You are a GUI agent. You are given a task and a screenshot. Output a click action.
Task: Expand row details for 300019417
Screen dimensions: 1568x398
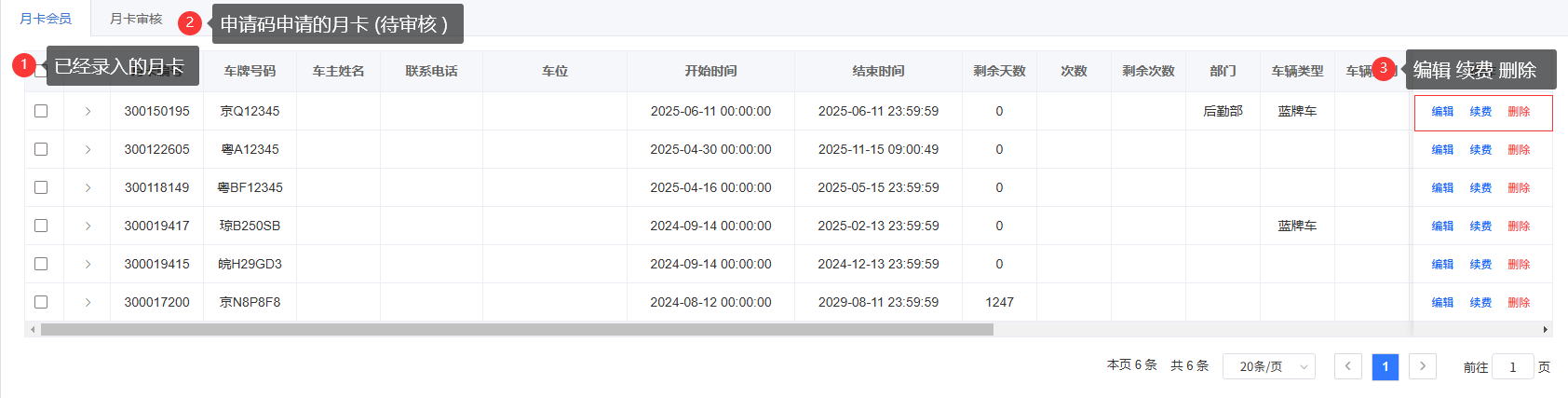(x=88, y=226)
